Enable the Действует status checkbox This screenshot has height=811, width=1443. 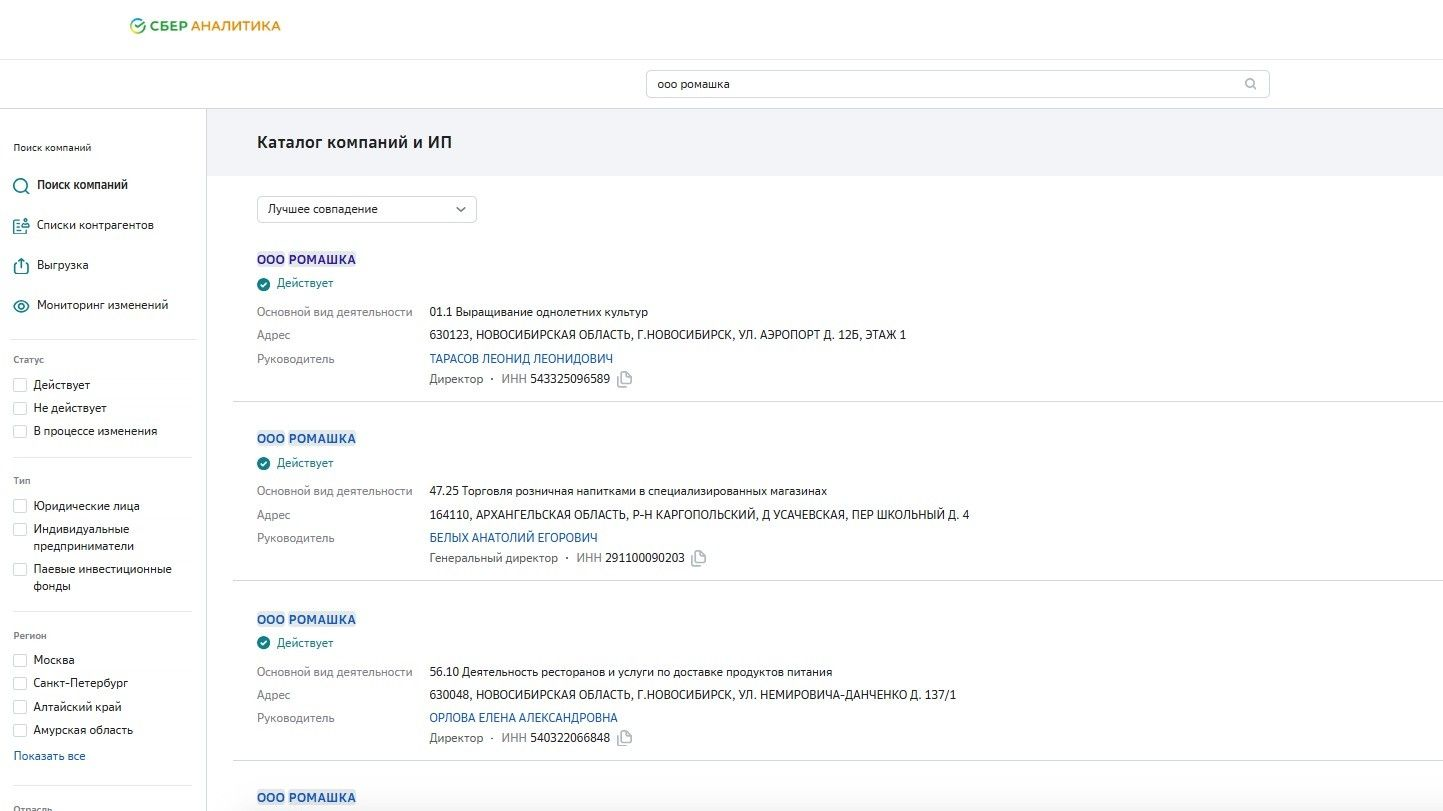[x=19, y=384]
